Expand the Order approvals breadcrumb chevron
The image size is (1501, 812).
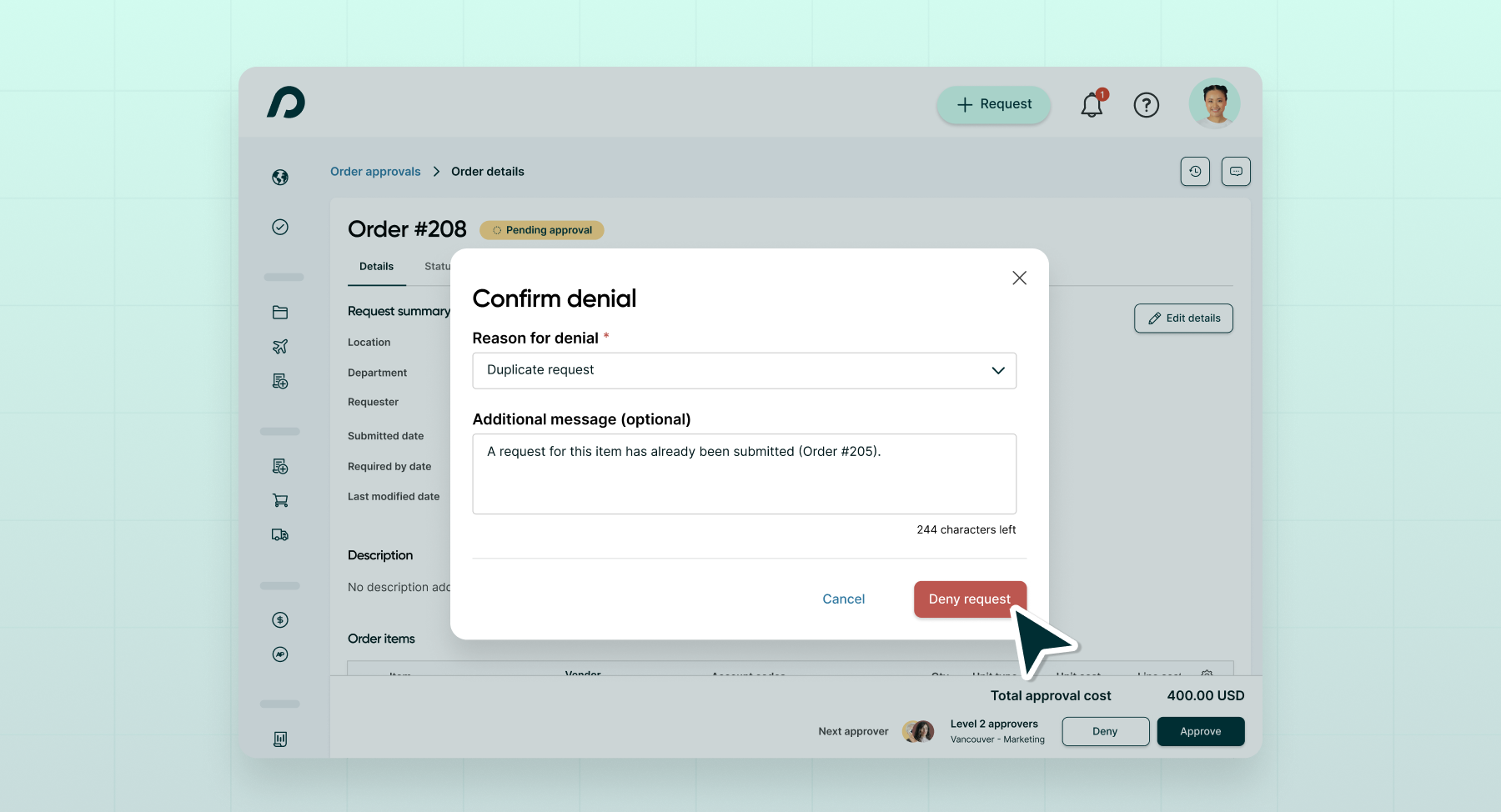(x=436, y=171)
